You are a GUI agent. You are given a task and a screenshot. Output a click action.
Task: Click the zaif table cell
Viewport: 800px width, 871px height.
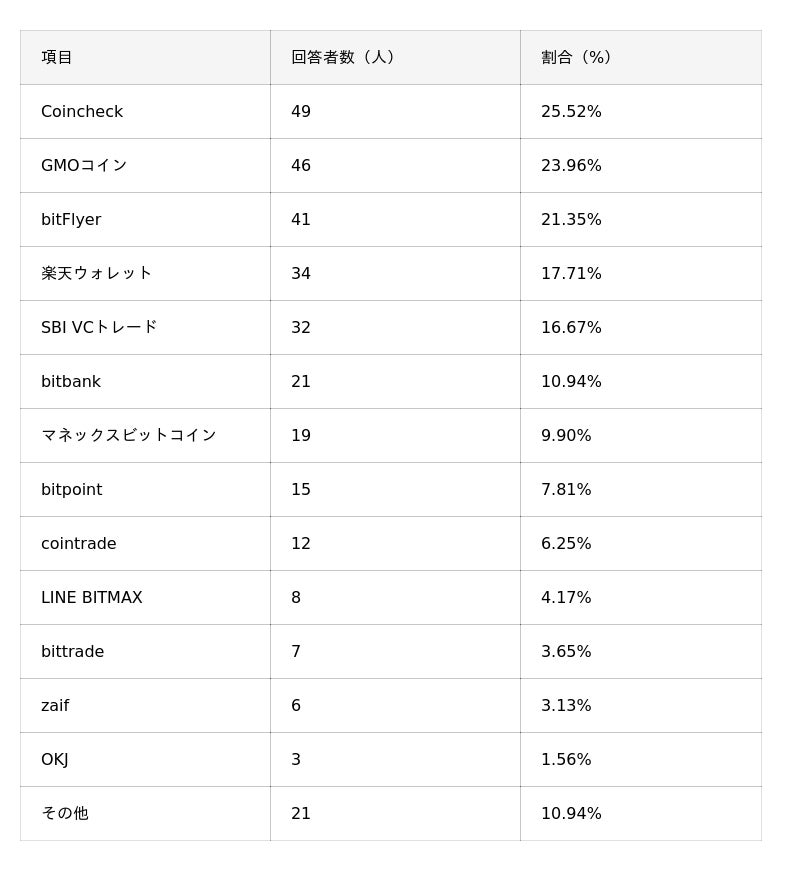tap(55, 705)
